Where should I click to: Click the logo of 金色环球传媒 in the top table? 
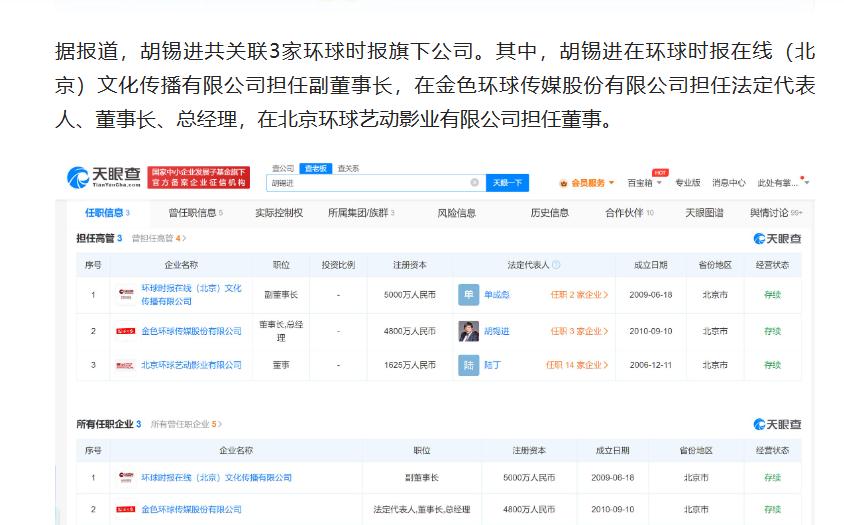coord(125,331)
